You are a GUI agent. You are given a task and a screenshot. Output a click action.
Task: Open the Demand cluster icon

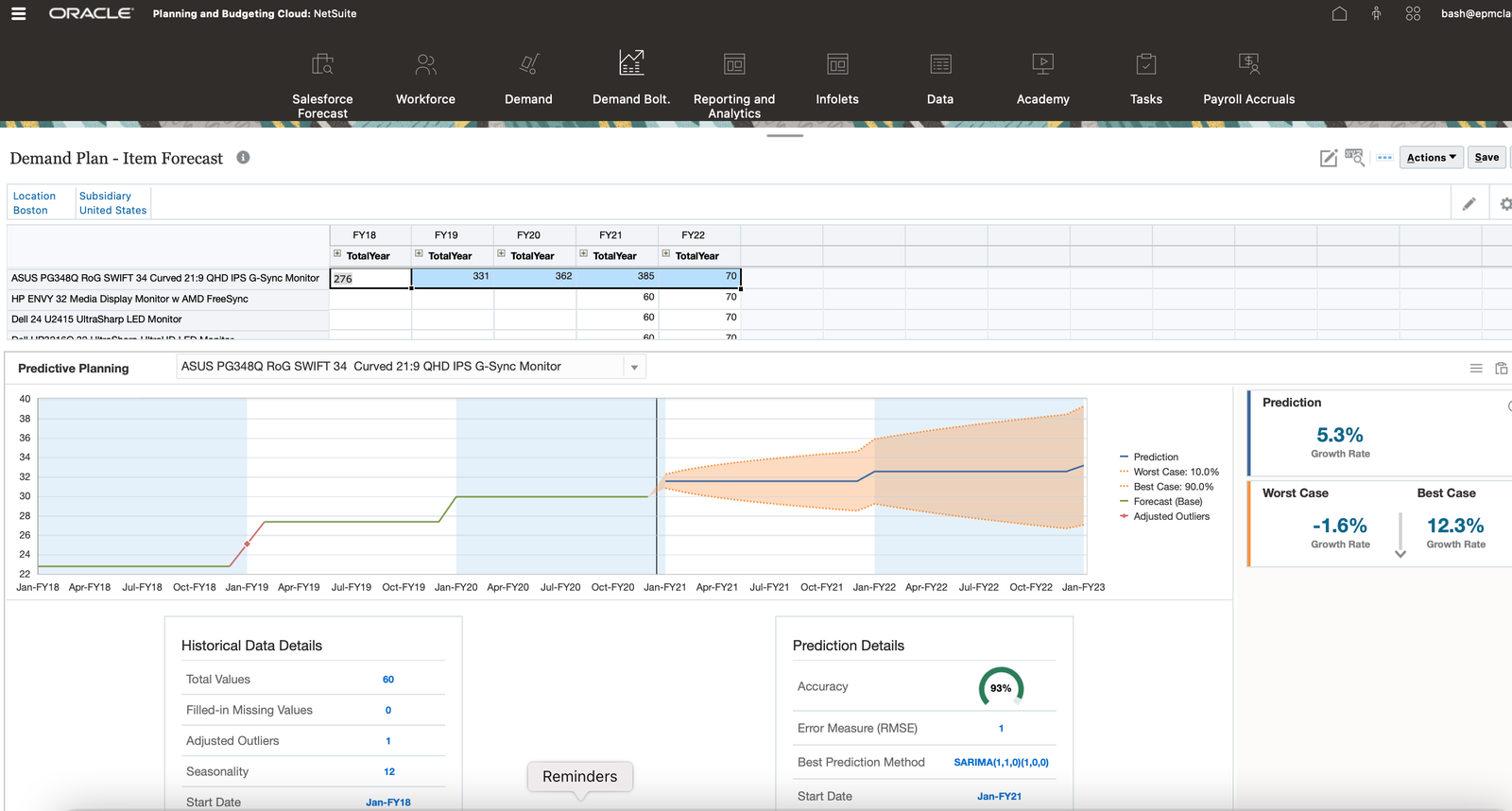pos(528,63)
